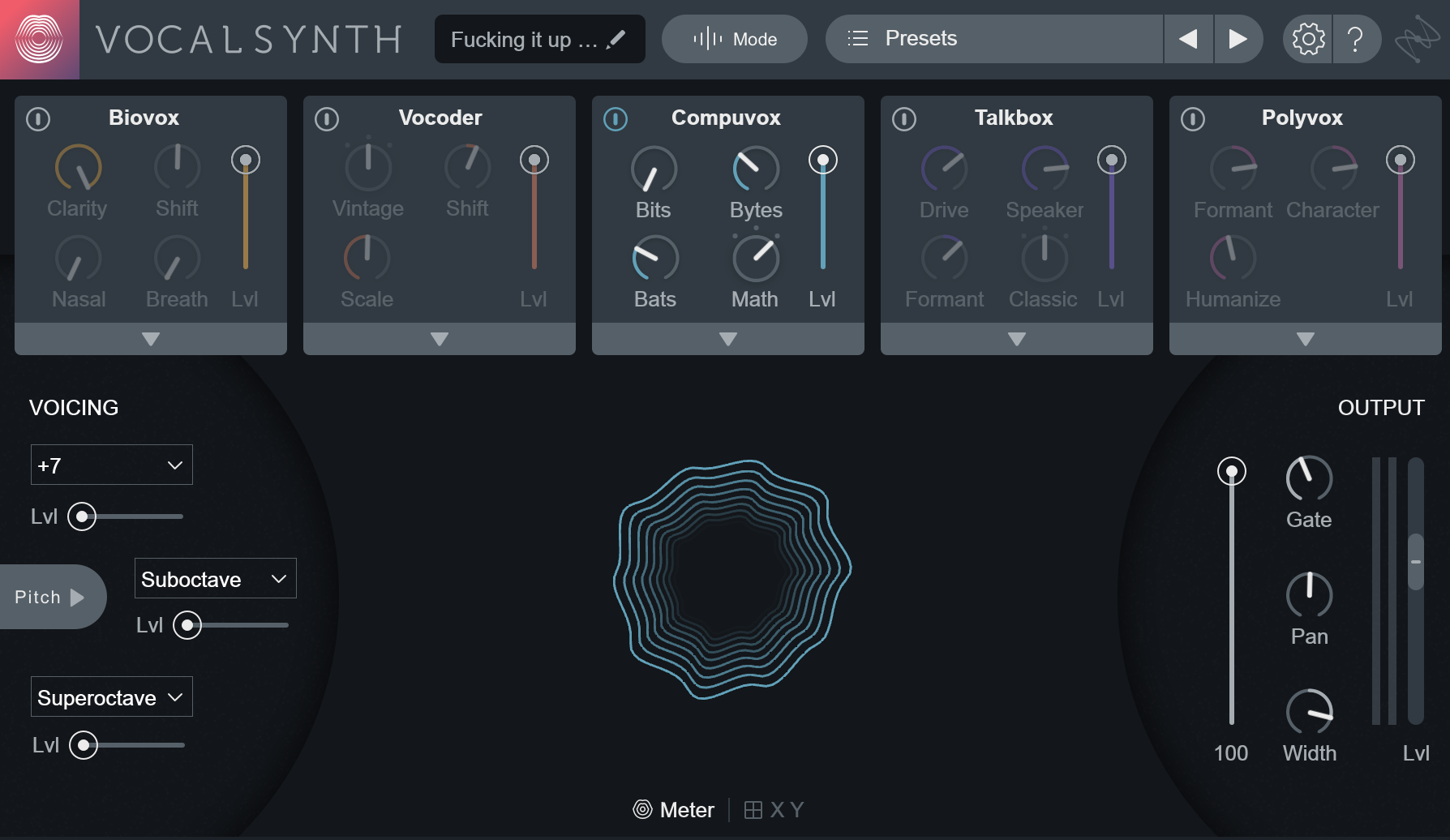The height and width of the screenshot is (840, 1450).
Task: Click the Compuvox Bits knob
Action: 654,169
